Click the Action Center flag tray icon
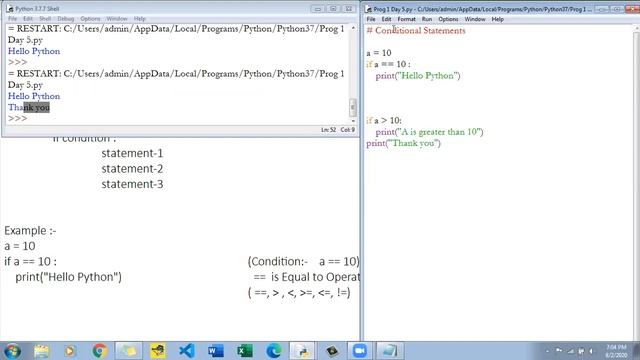The width and height of the screenshot is (640, 360). click(x=559, y=351)
